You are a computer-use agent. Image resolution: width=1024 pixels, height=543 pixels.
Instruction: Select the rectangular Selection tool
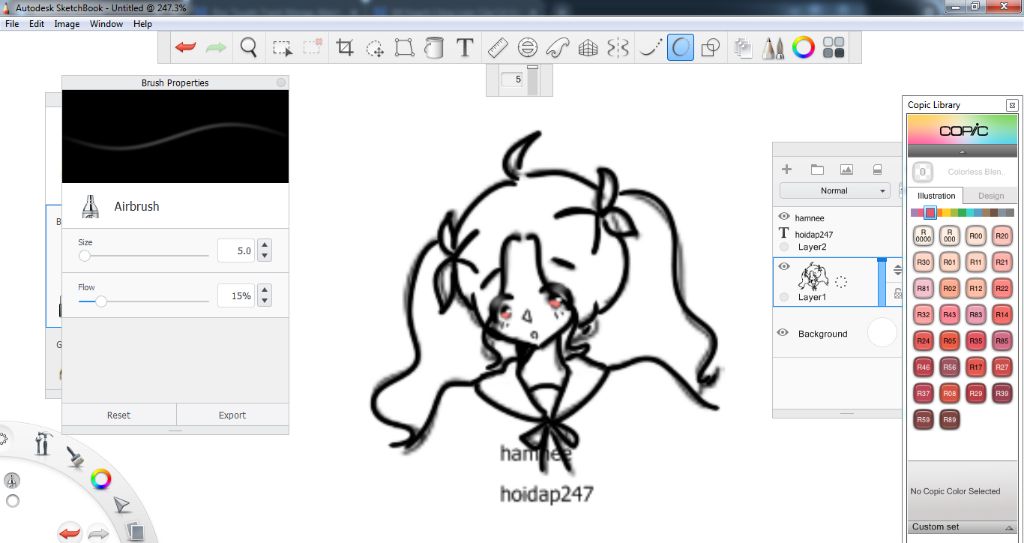[282, 48]
